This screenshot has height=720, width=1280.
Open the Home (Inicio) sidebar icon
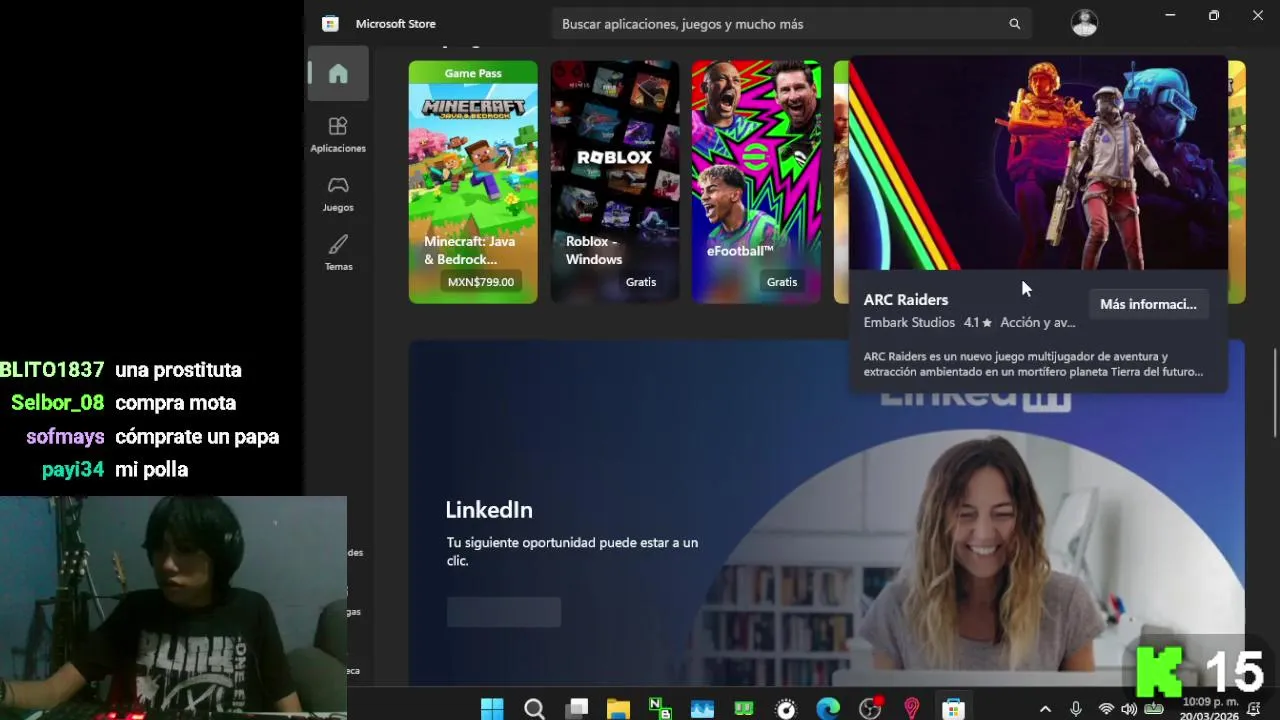(x=338, y=74)
